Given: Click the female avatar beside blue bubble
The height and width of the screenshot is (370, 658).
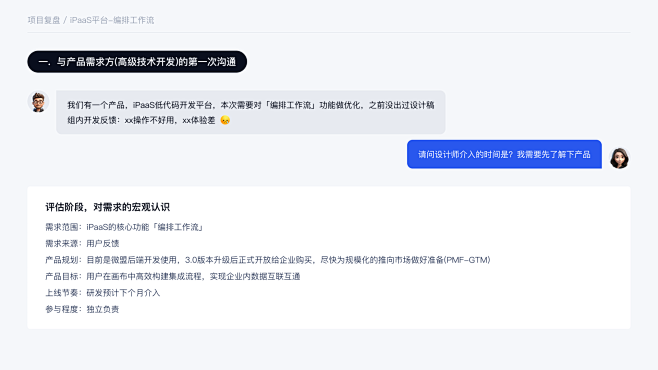Looking at the screenshot, I should pyautogui.click(x=619, y=158).
